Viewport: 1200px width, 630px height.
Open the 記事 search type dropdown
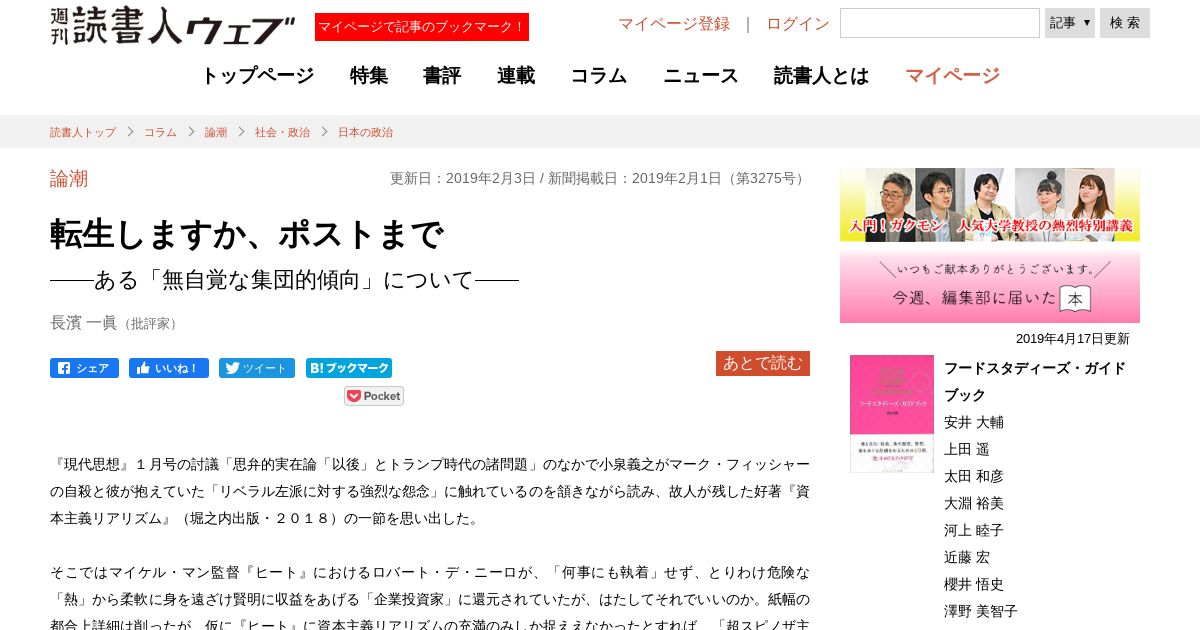(x=1070, y=23)
